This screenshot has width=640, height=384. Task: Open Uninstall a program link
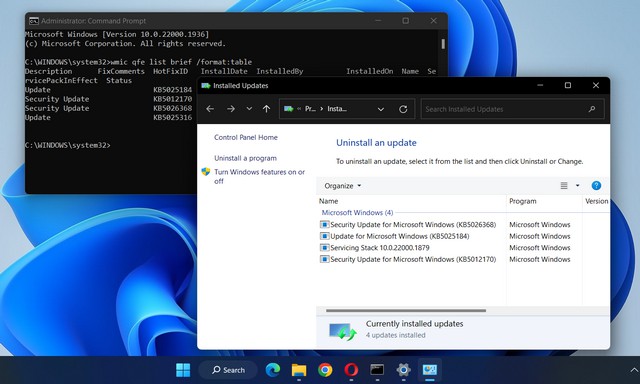[x=245, y=158]
